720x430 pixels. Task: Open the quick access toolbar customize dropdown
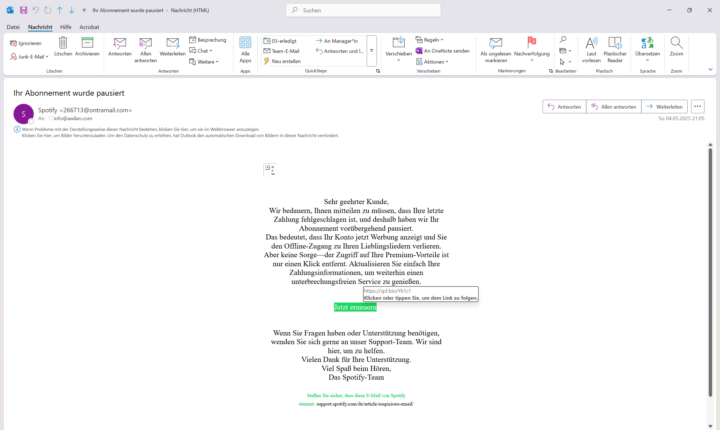[x=84, y=10]
